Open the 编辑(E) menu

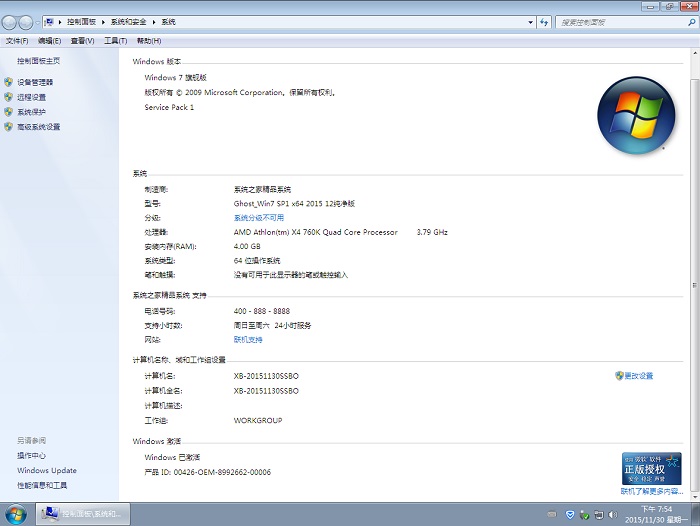[x=49, y=41]
